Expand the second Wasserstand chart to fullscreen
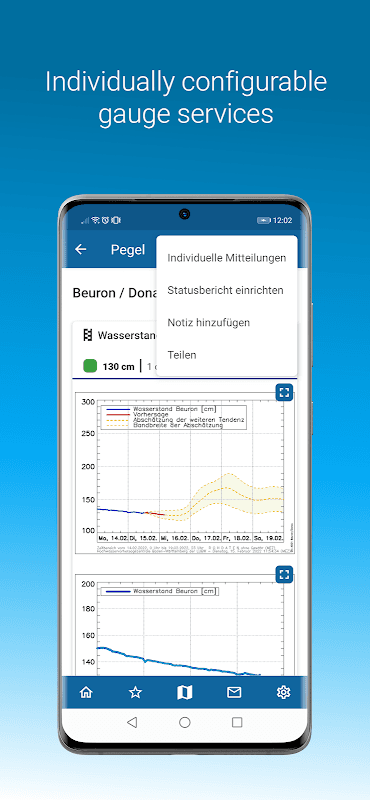This screenshot has width=370, height=800. [x=284, y=574]
